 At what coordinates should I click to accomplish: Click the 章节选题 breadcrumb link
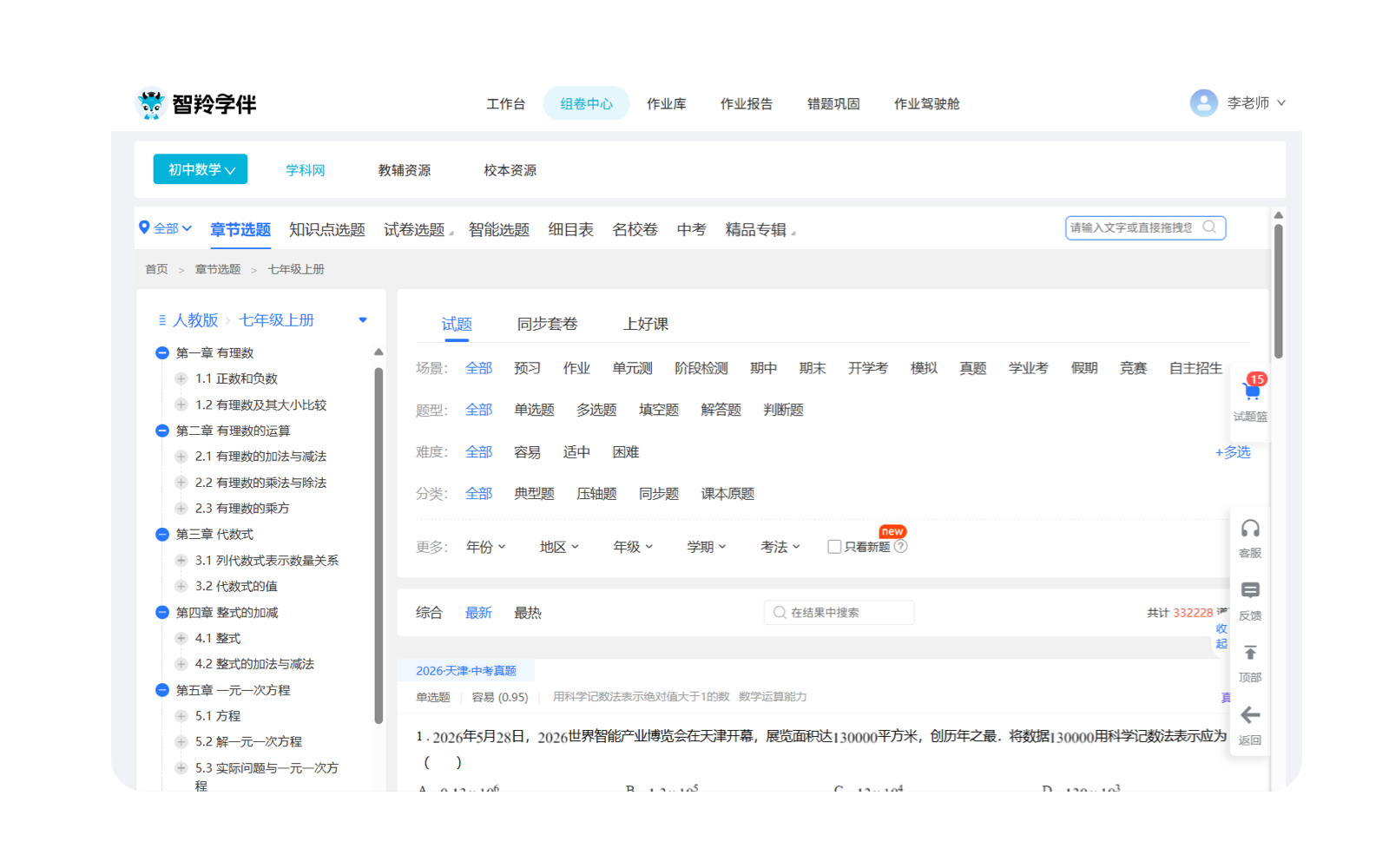click(218, 269)
